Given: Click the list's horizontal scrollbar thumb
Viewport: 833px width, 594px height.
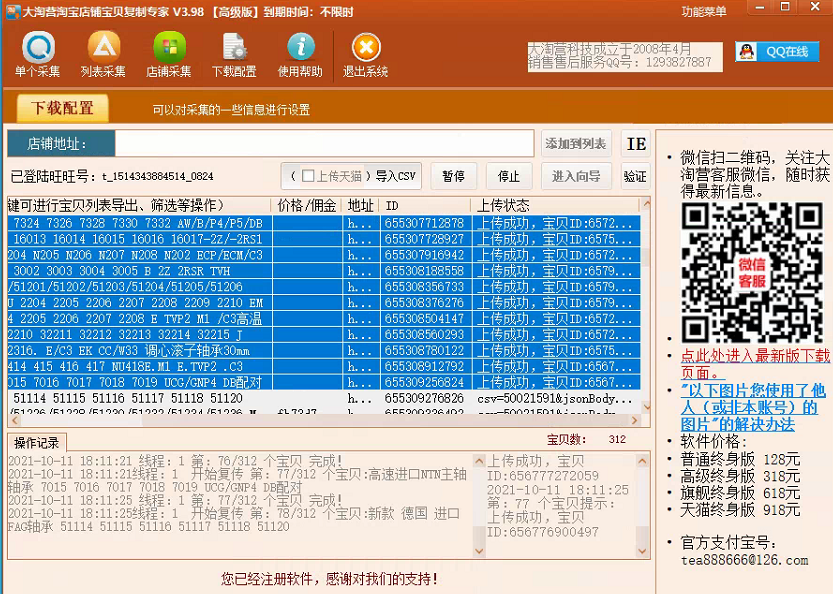Looking at the screenshot, I should tap(81, 420).
